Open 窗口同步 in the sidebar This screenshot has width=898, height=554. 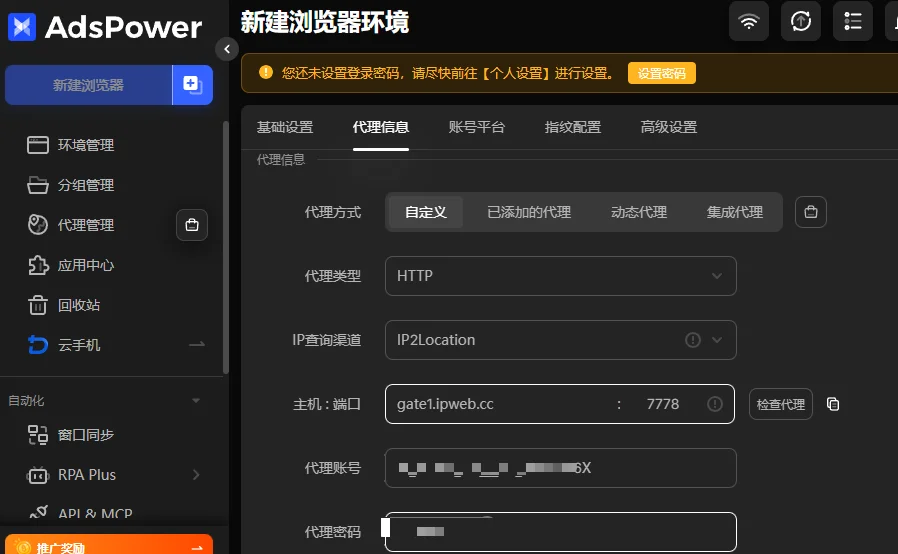click(x=85, y=435)
